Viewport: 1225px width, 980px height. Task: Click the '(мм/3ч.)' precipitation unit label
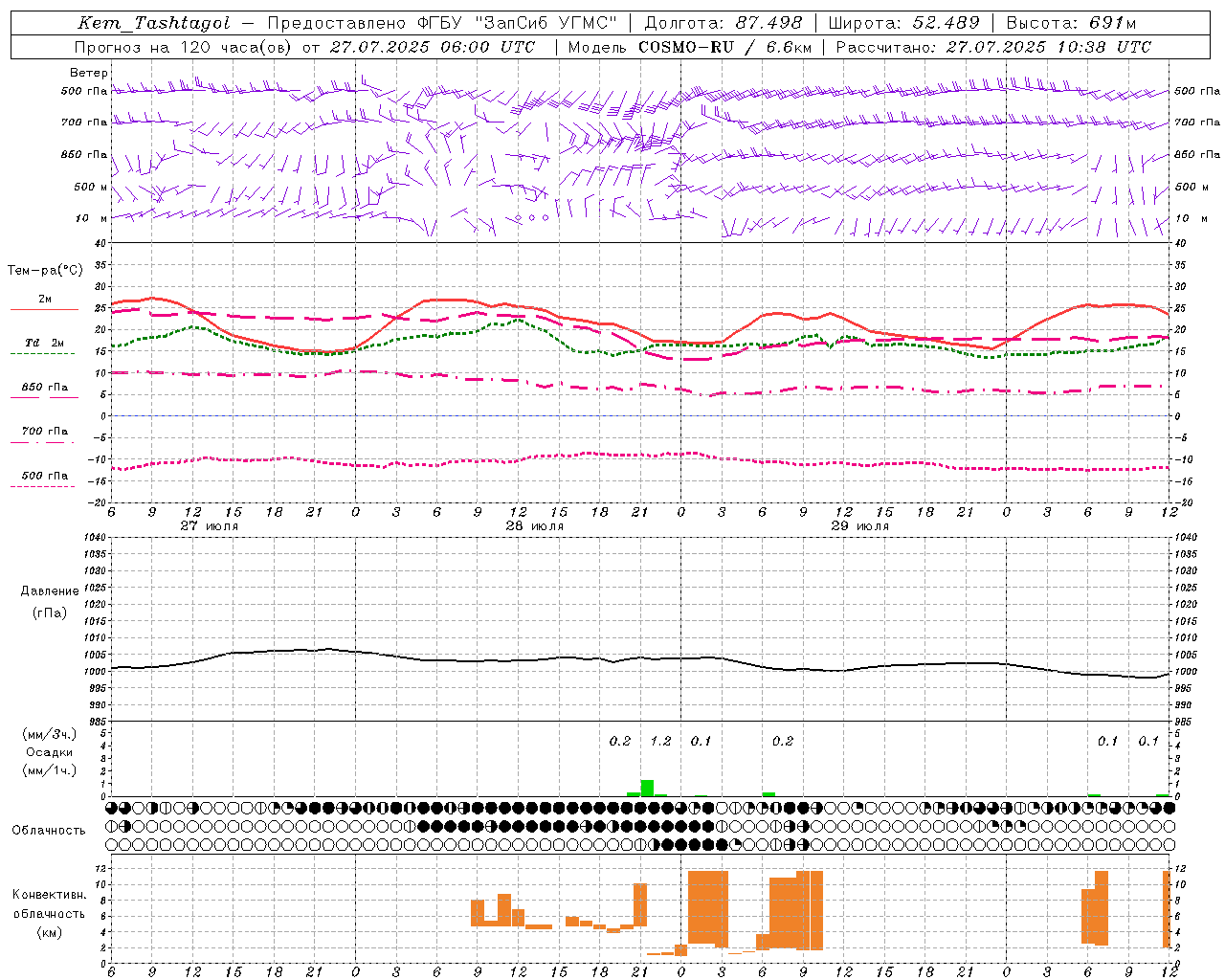tap(50, 735)
